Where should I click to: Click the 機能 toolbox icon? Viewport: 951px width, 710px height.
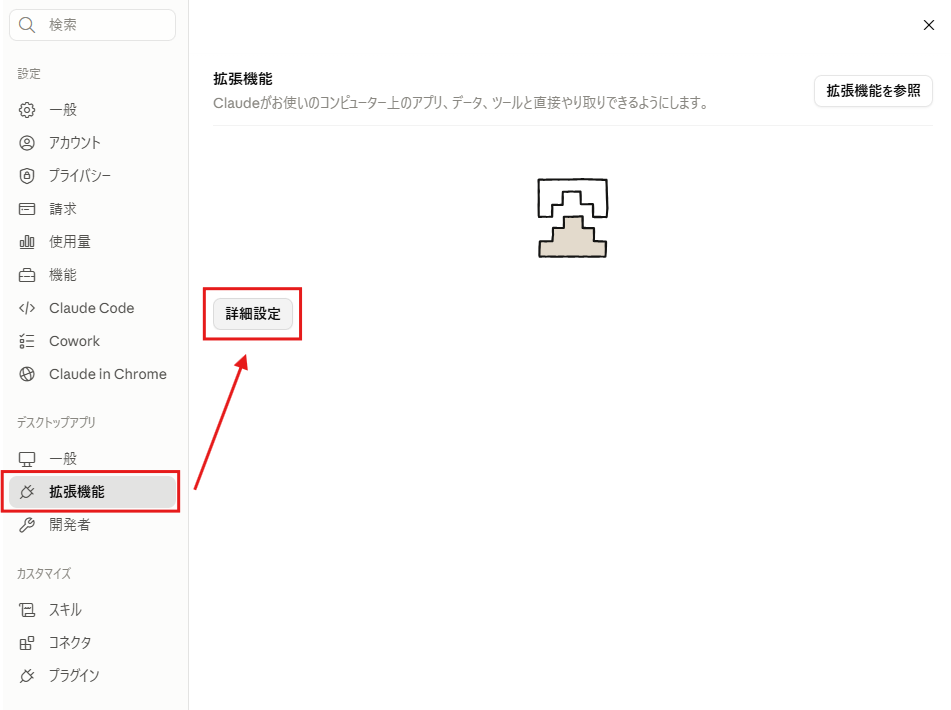coord(27,275)
